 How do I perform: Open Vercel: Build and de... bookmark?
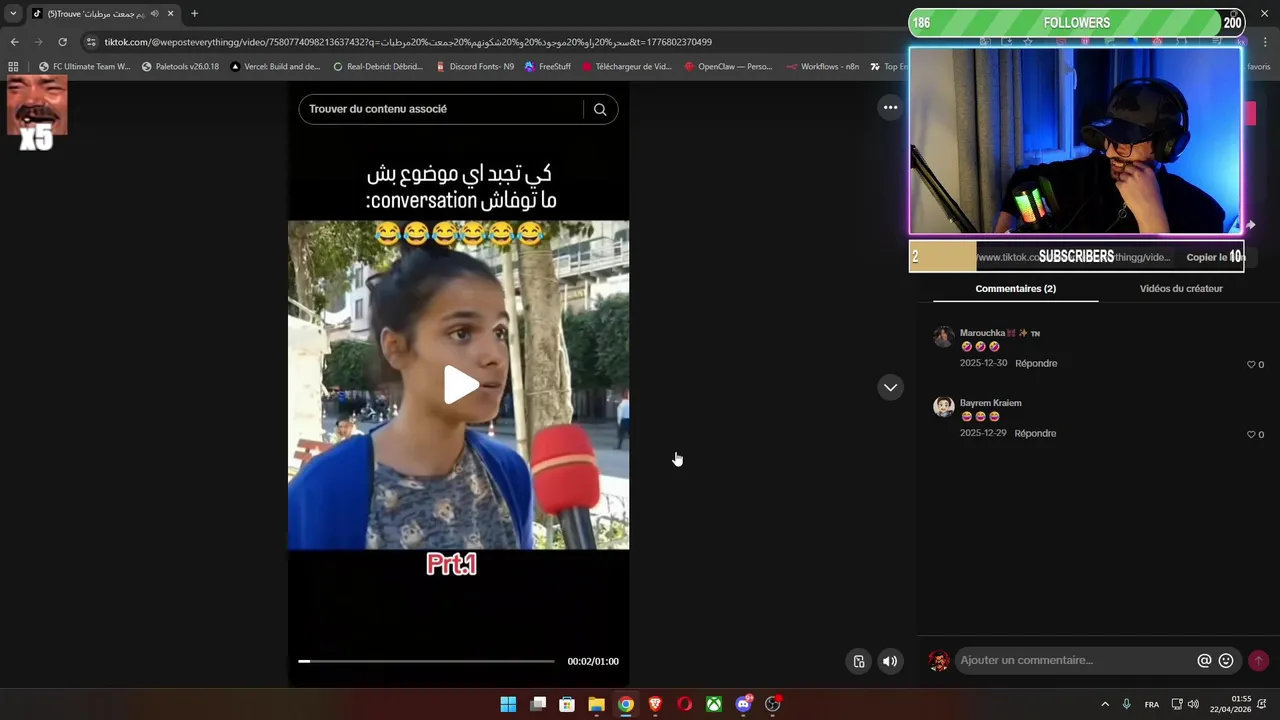(275, 67)
